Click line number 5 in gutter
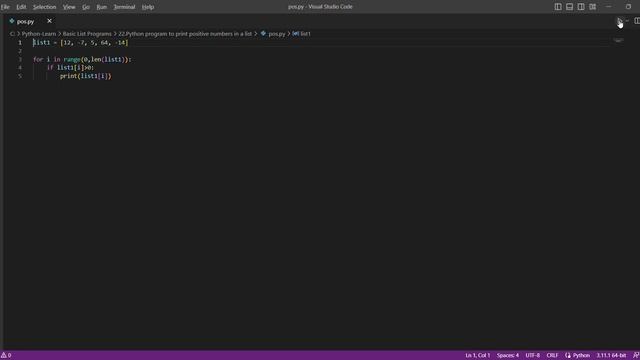 click(x=20, y=76)
